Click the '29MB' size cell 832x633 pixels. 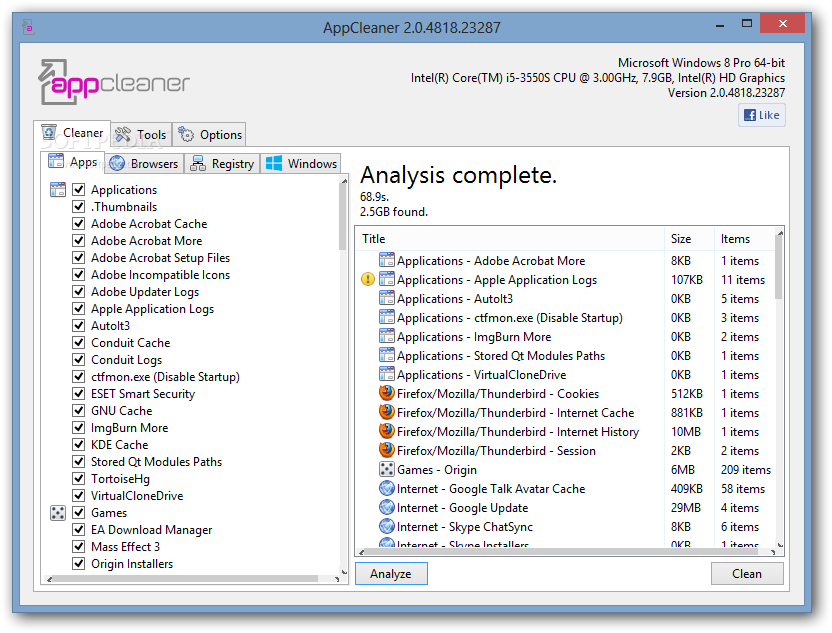(x=686, y=508)
